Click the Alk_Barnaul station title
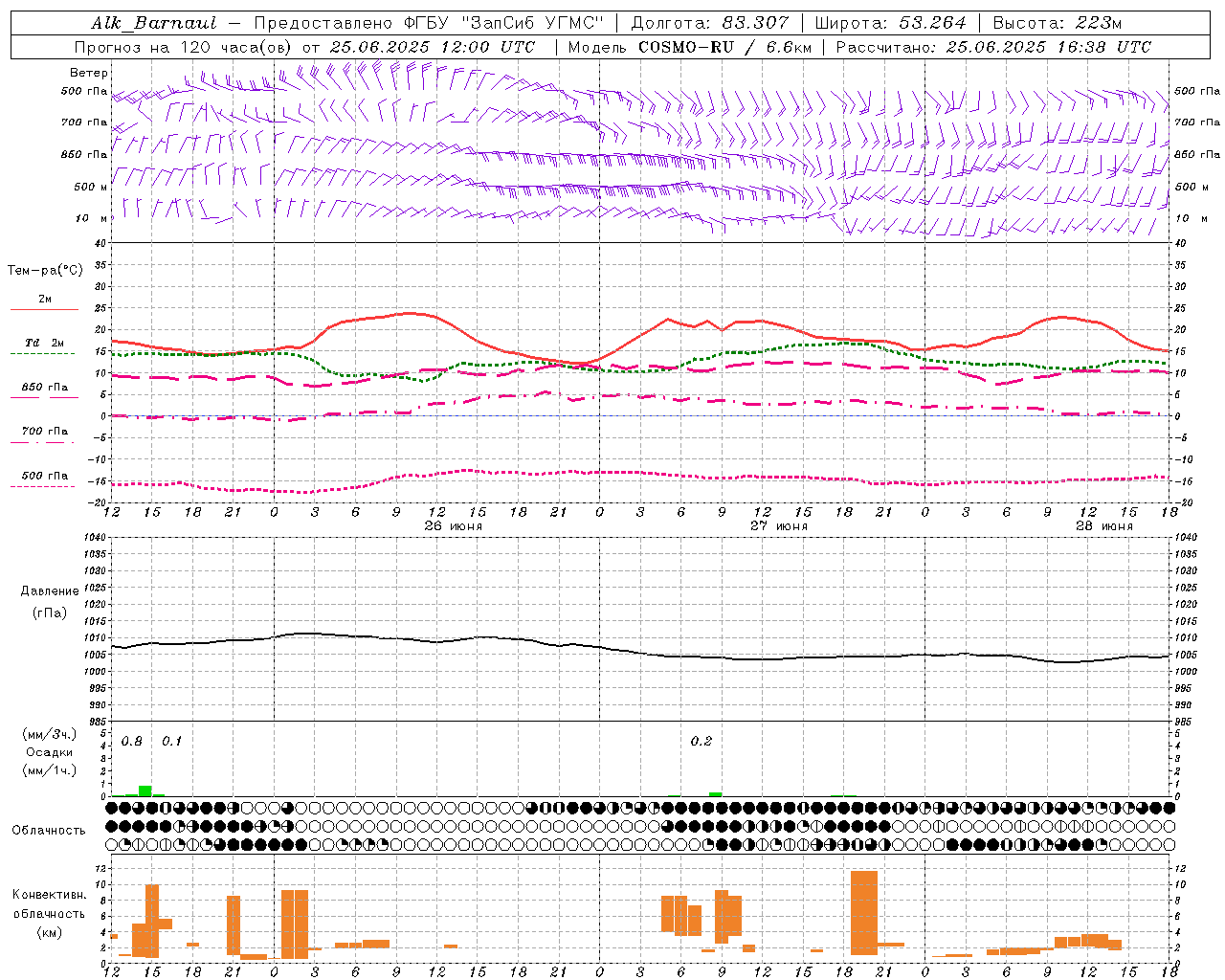The height and width of the screenshot is (980, 1225). pyautogui.click(x=154, y=23)
